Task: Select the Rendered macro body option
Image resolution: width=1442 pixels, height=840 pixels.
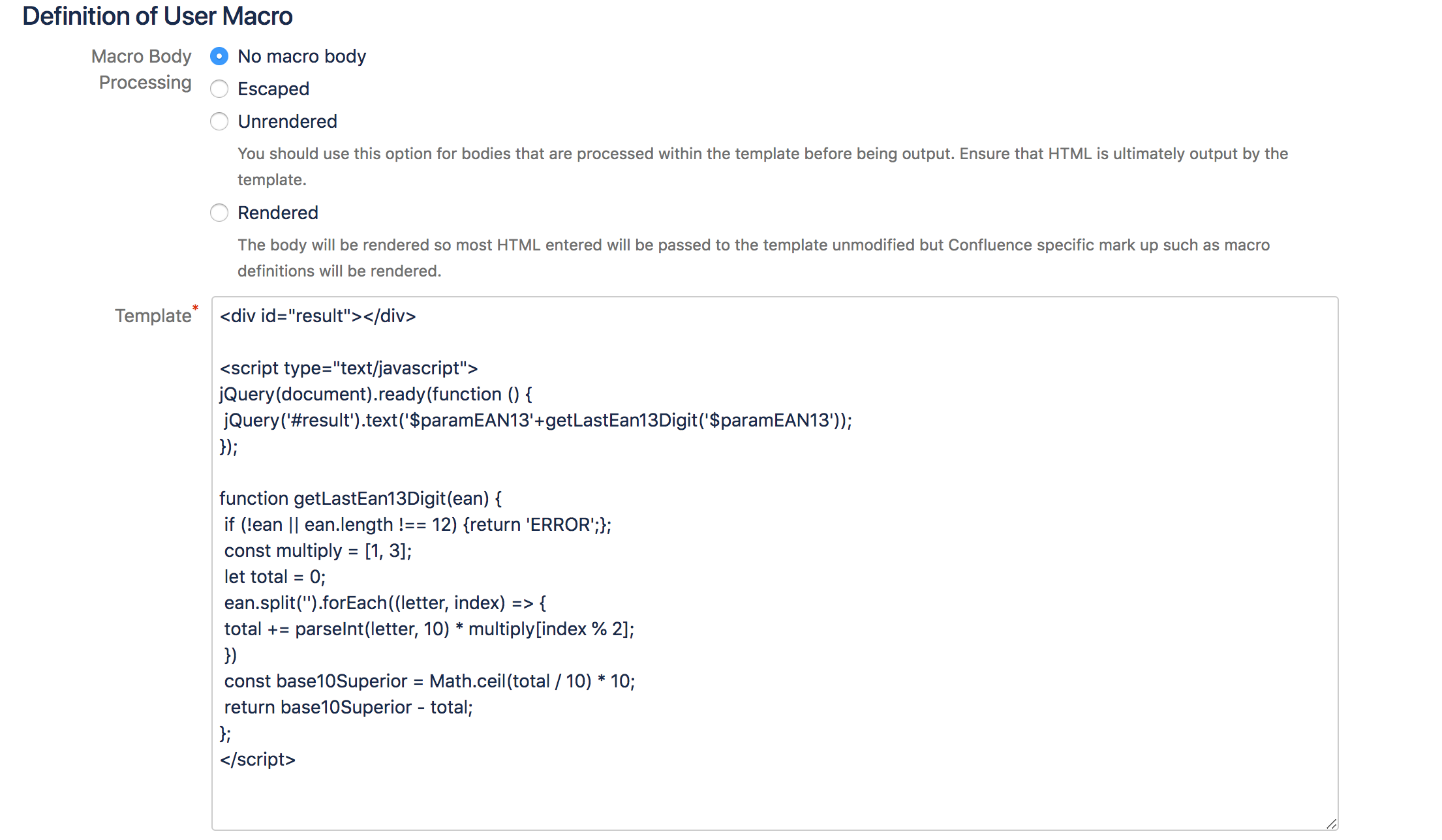Action: tap(219, 213)
